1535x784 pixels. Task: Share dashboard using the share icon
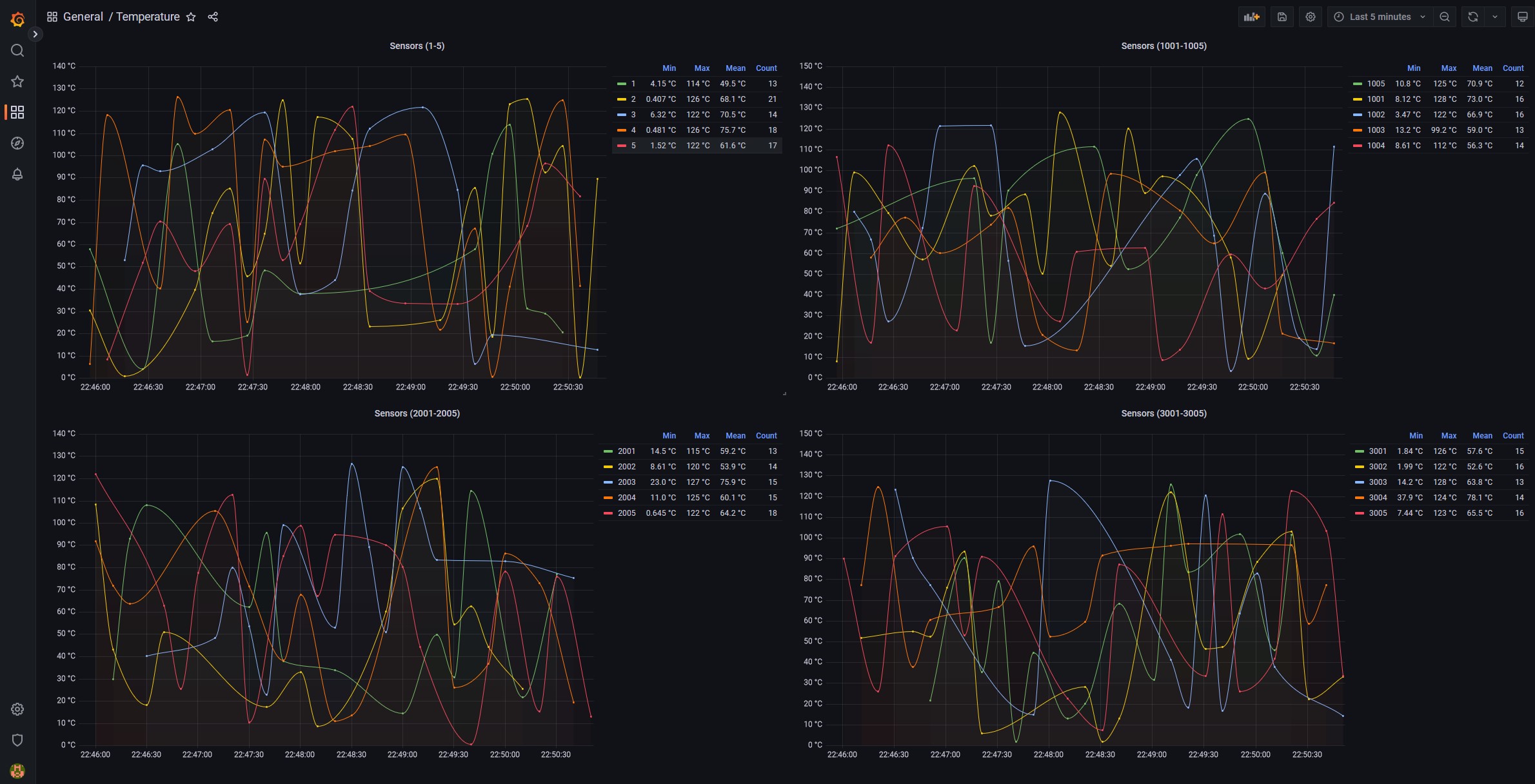213,17
